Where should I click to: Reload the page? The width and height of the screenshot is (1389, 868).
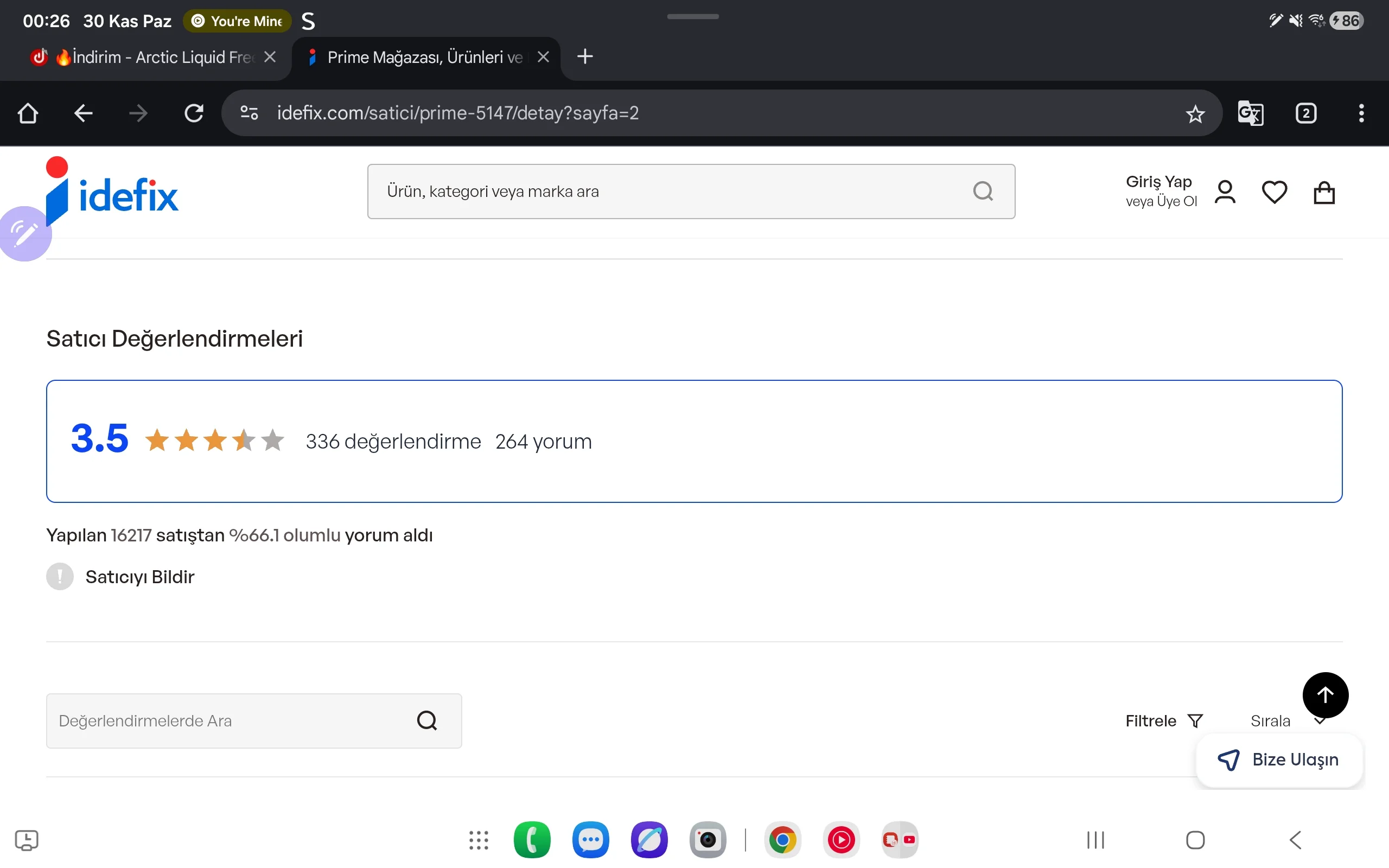point(193,113)
